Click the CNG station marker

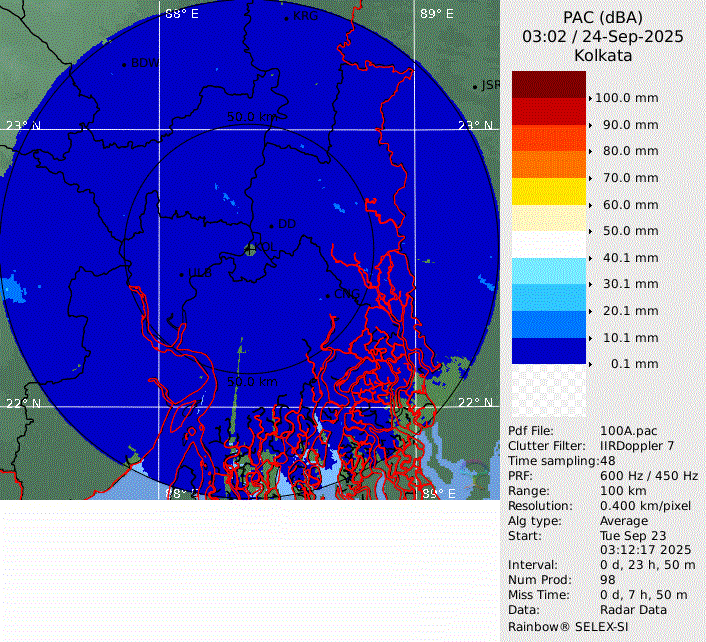point(328,295)
